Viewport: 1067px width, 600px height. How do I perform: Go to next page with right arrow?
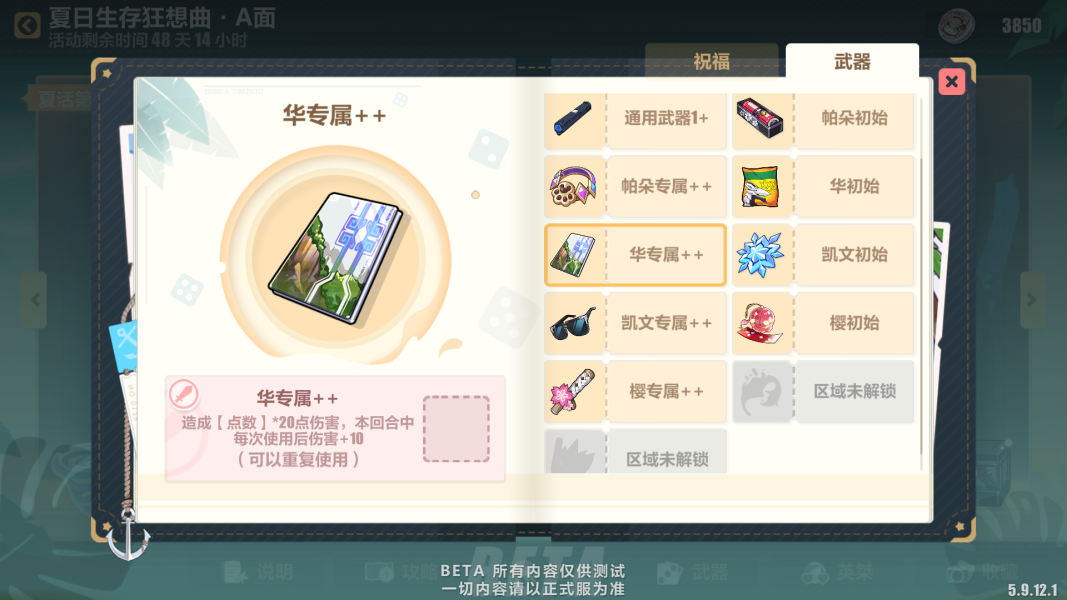(1032, 300)
